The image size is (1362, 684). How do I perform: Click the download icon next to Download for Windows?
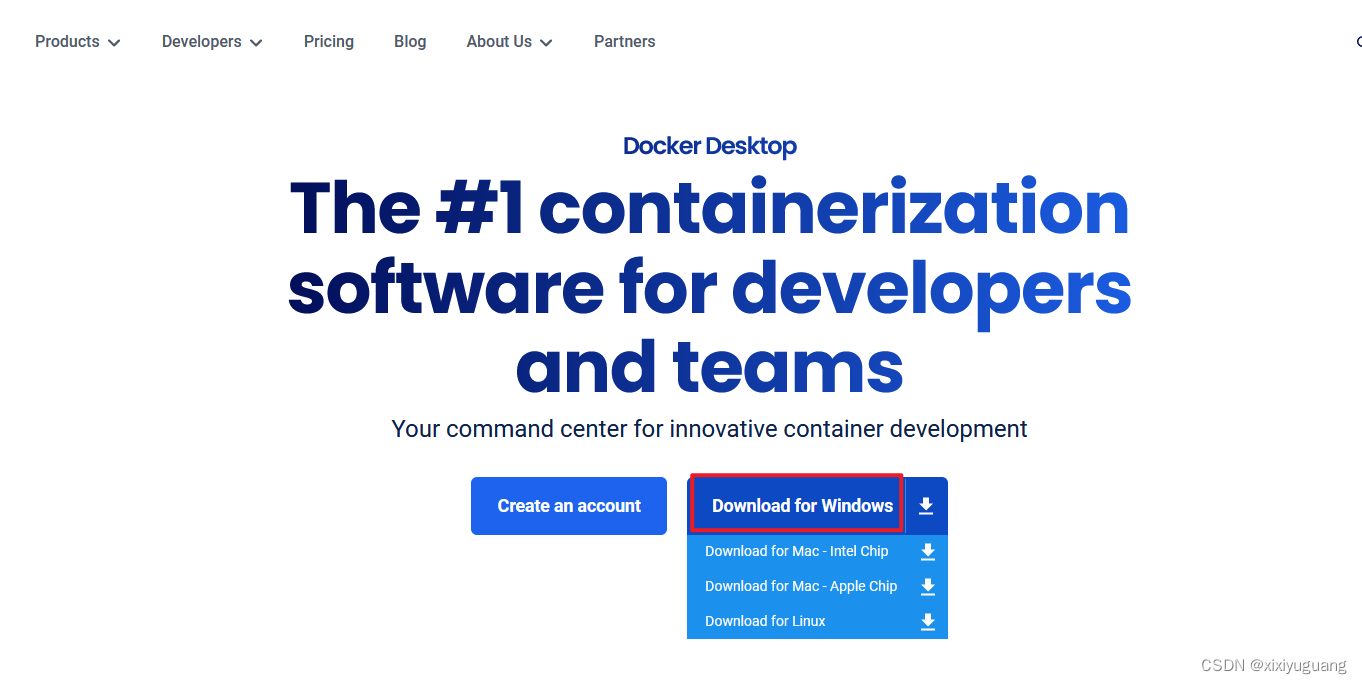925,505
